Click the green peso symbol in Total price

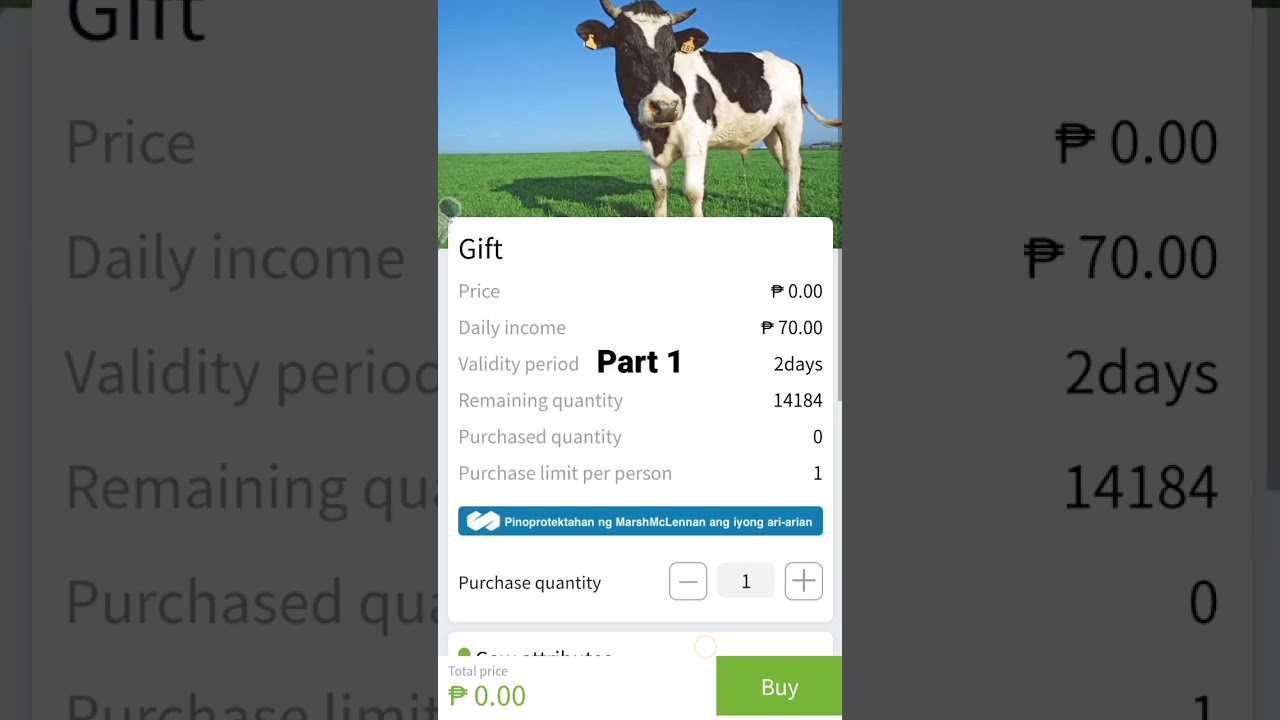[458, 695]
